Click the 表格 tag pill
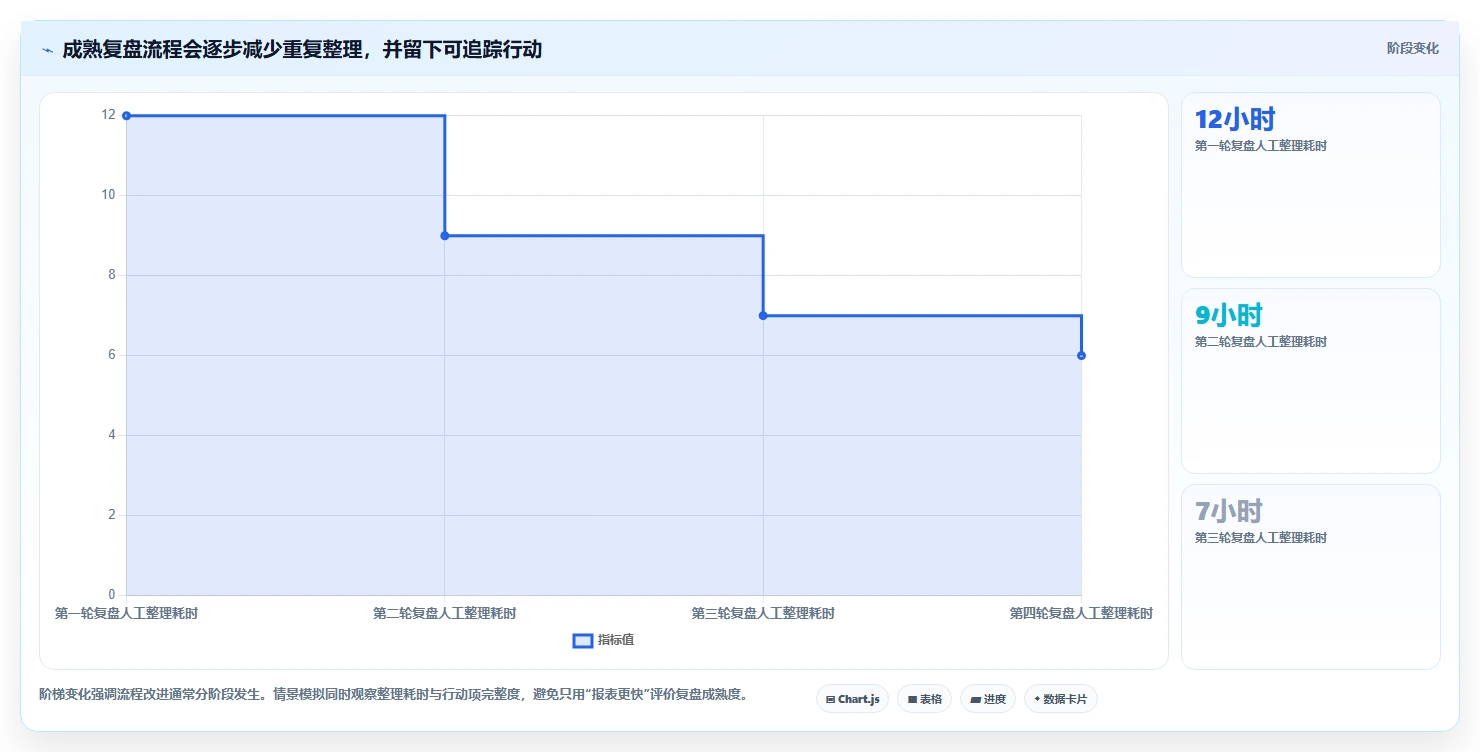The width and height of the screenshot is (1480, 752). click(x=924, y=699)
